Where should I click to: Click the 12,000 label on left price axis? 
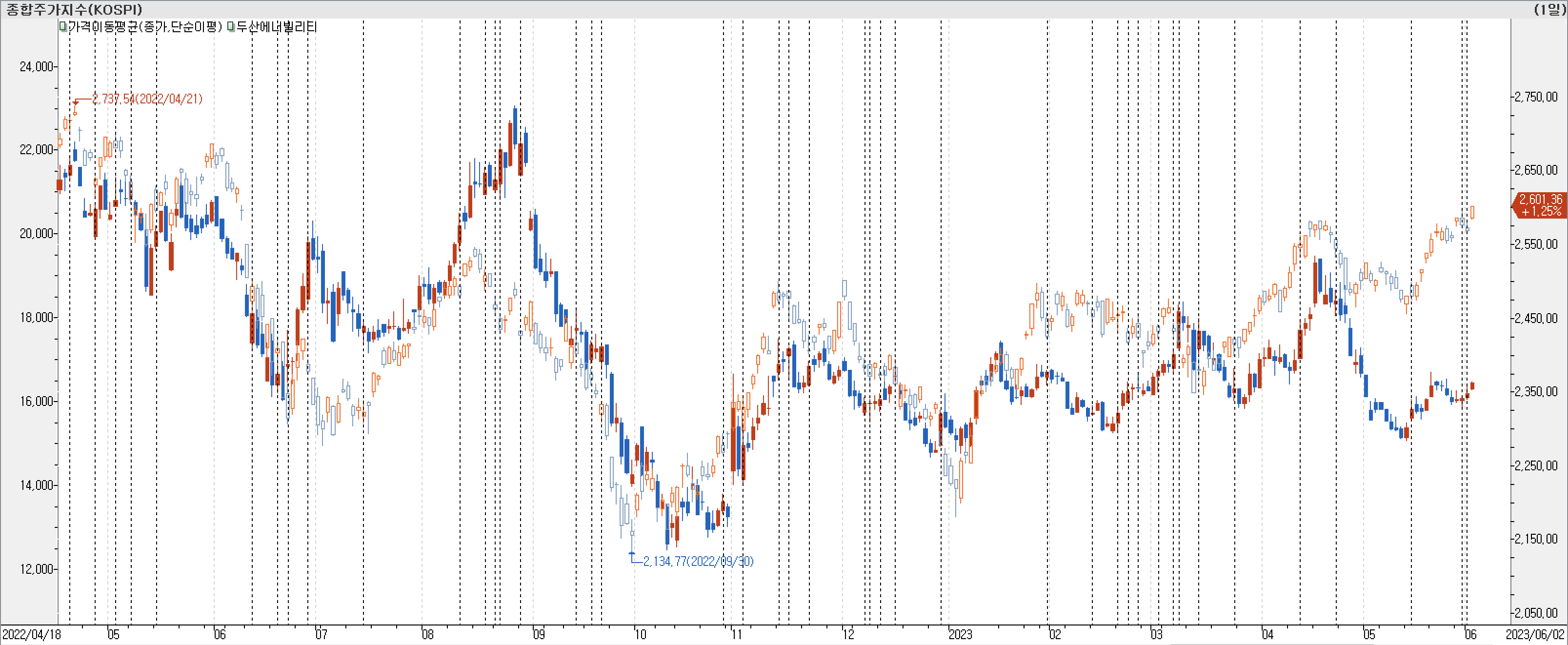[37, 569]
